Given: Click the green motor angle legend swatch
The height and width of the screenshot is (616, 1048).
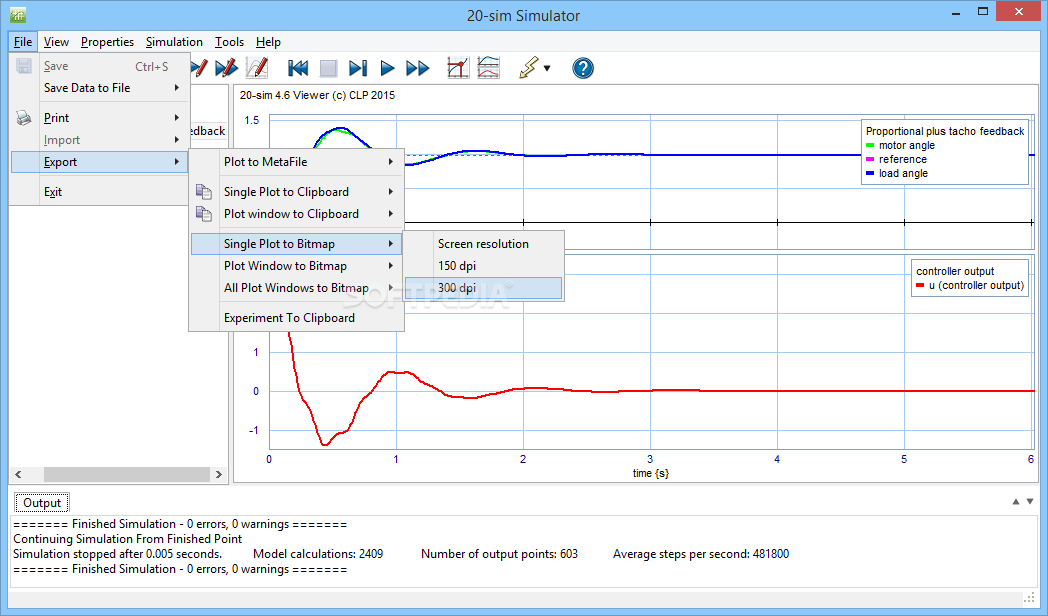Looking at the screenshot, I should (870, 146).
